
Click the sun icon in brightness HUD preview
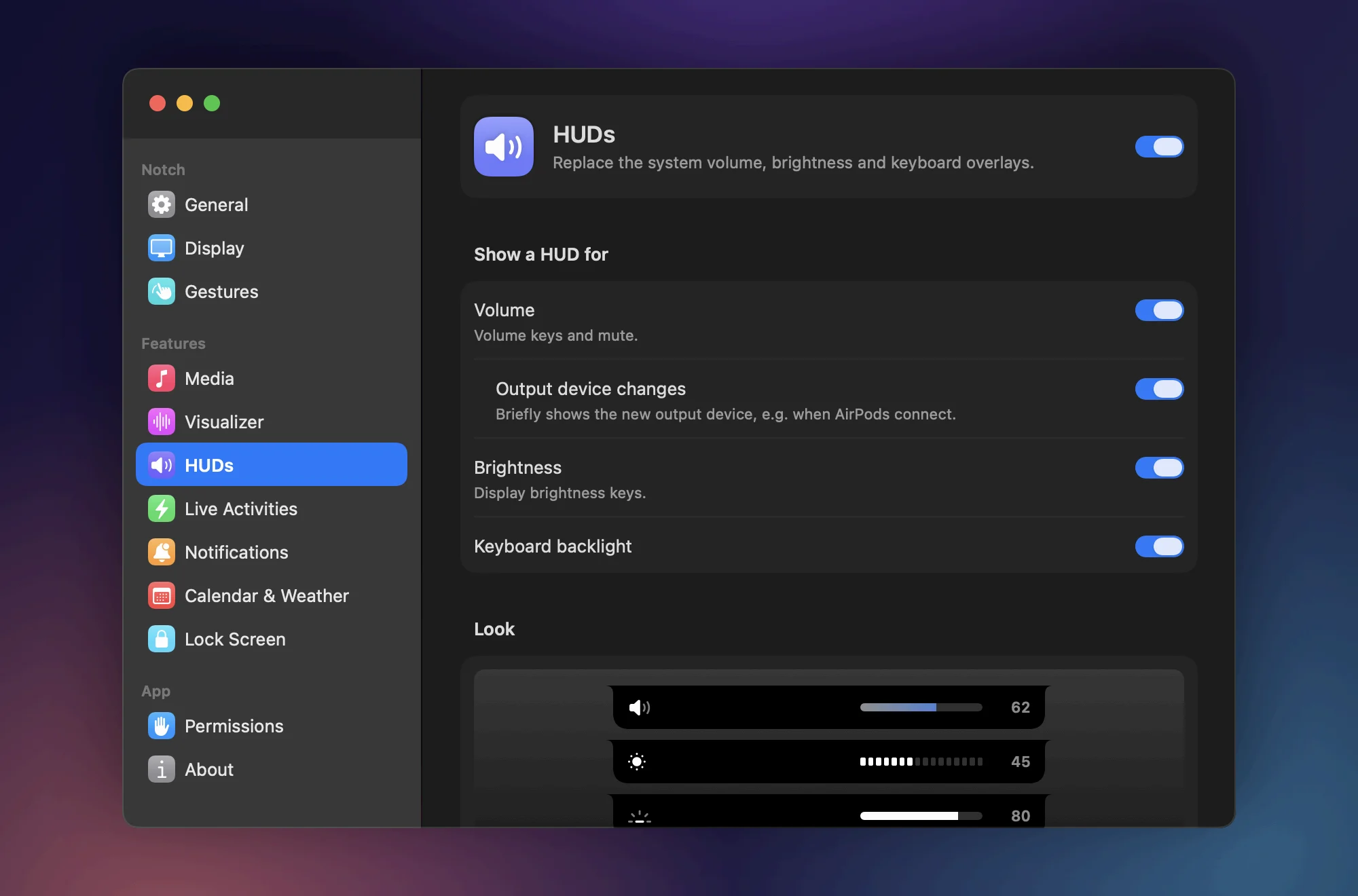pyautogui.click(x=637, y=762)
